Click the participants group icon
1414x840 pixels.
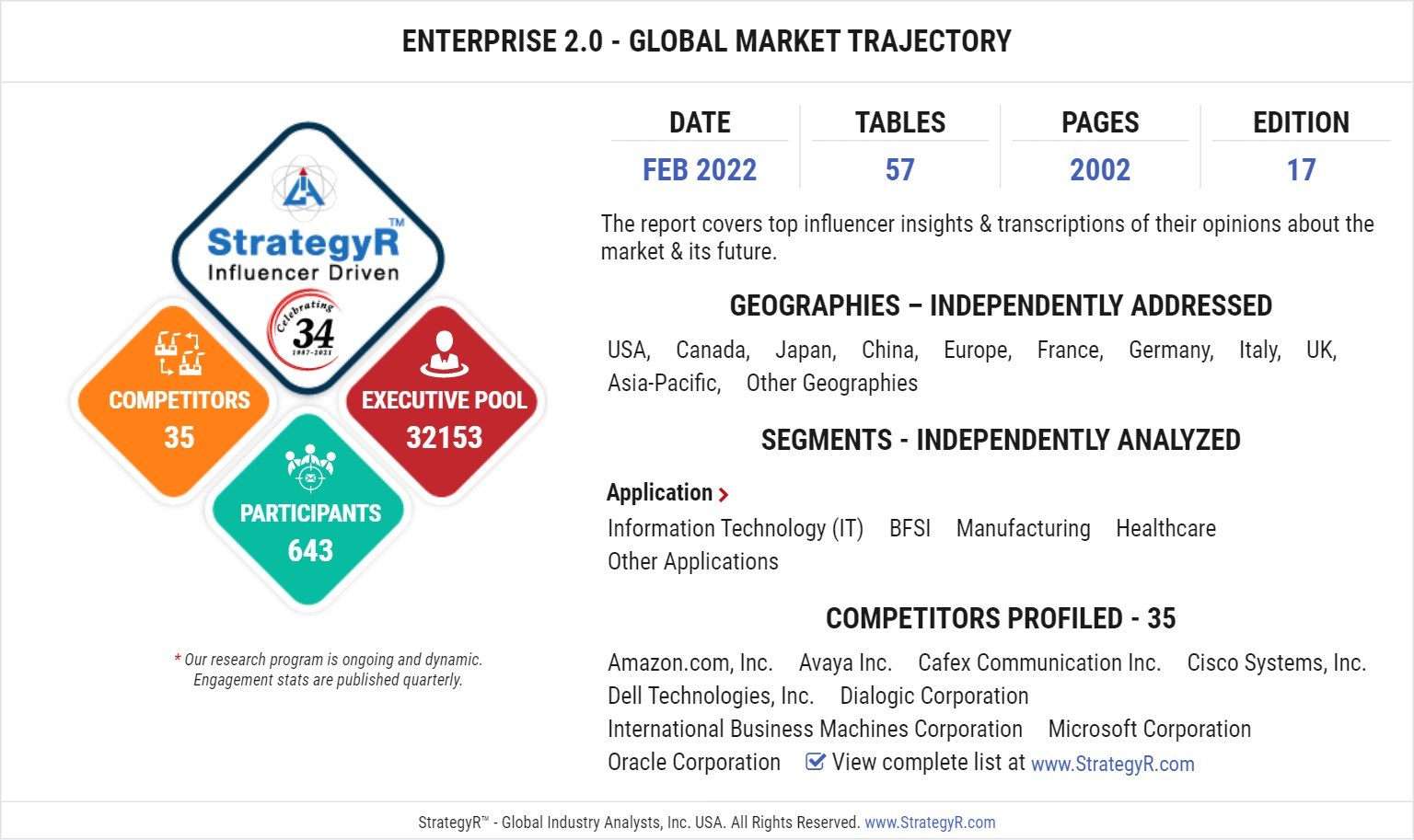[310, 467]
